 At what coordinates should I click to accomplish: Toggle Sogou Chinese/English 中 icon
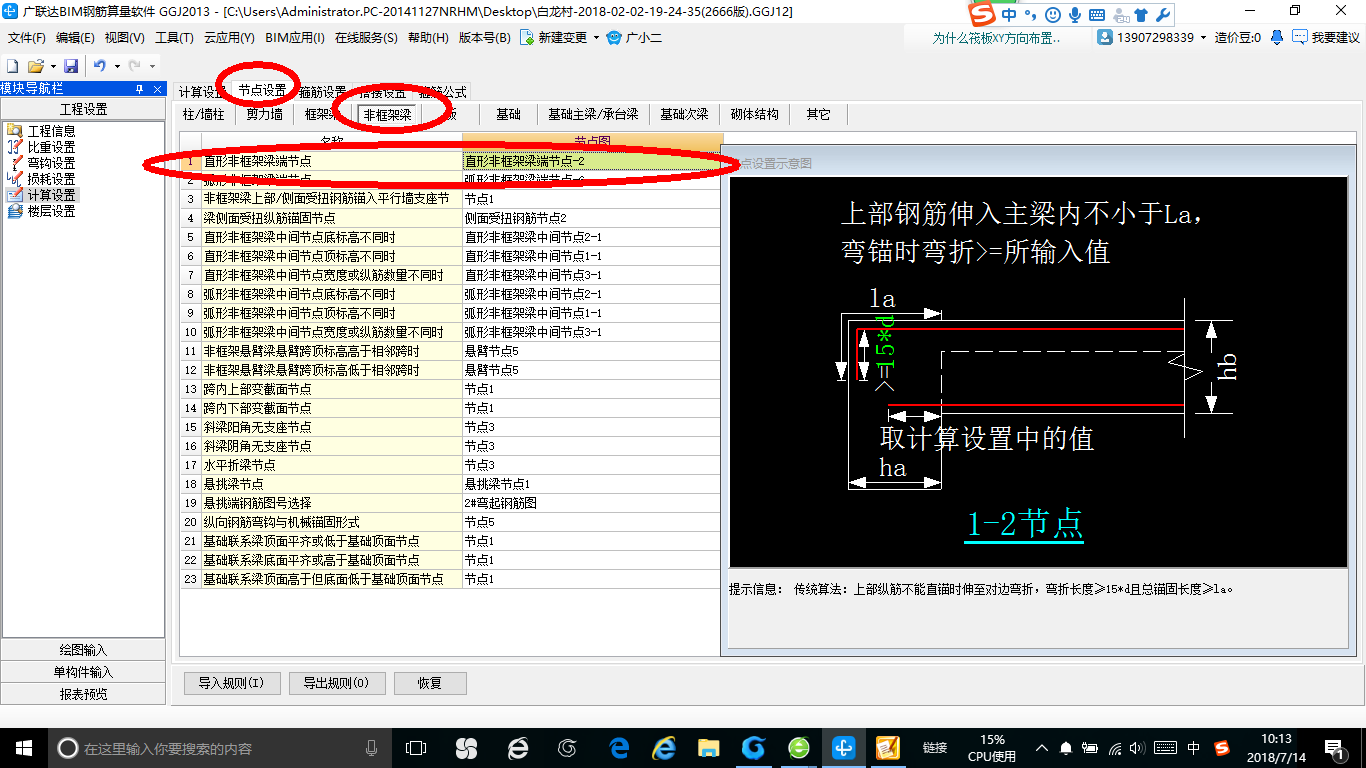[1009, 15]
